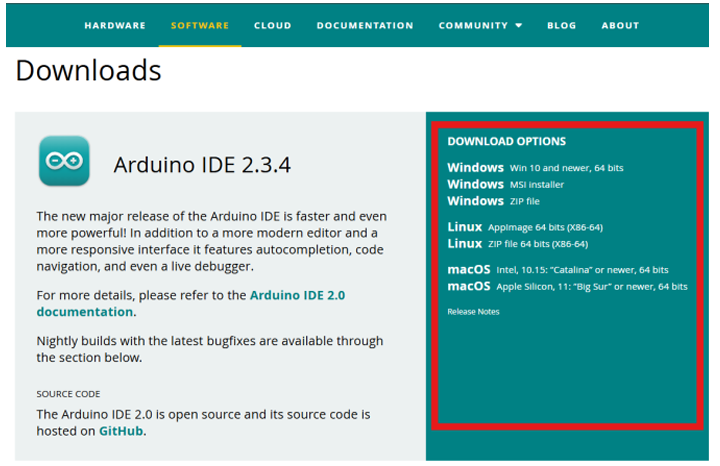The height and width of the screenshot is (466, 720).
Task: Click the Arduino IDE 2.3.4 title
Action: tap(202, 165)
